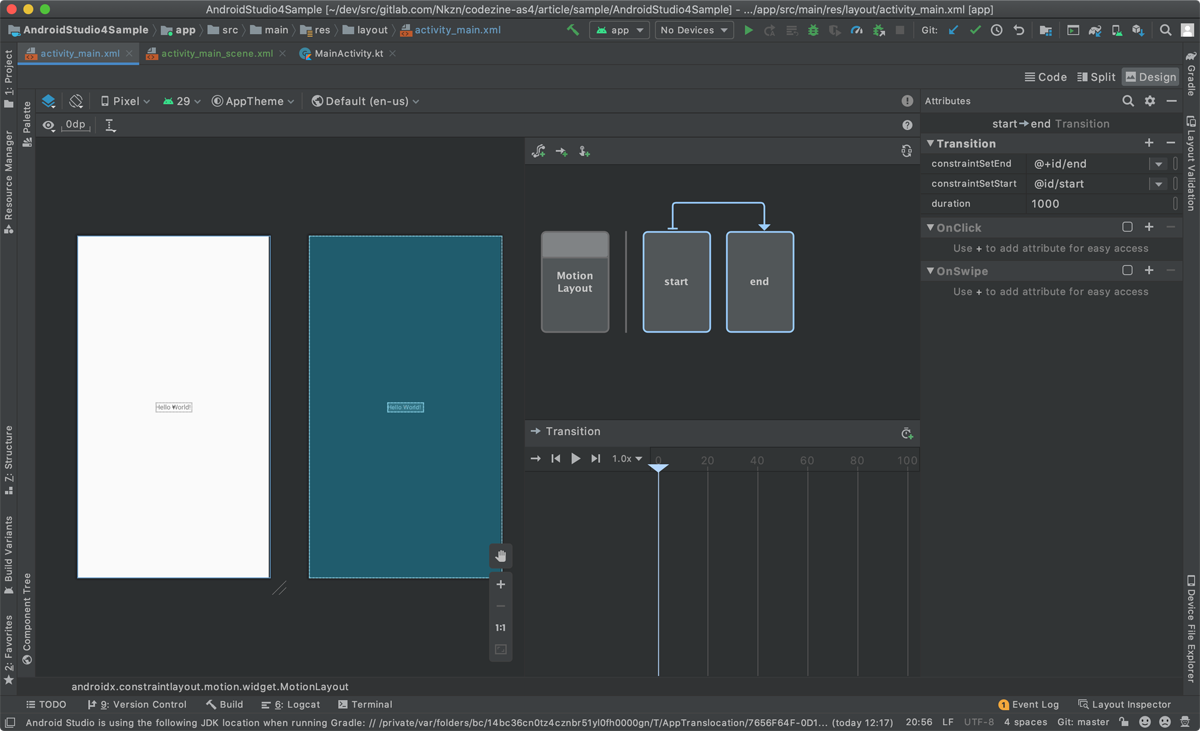
Task: Open the Version Control tool window
Action: [x=136, y=704]
